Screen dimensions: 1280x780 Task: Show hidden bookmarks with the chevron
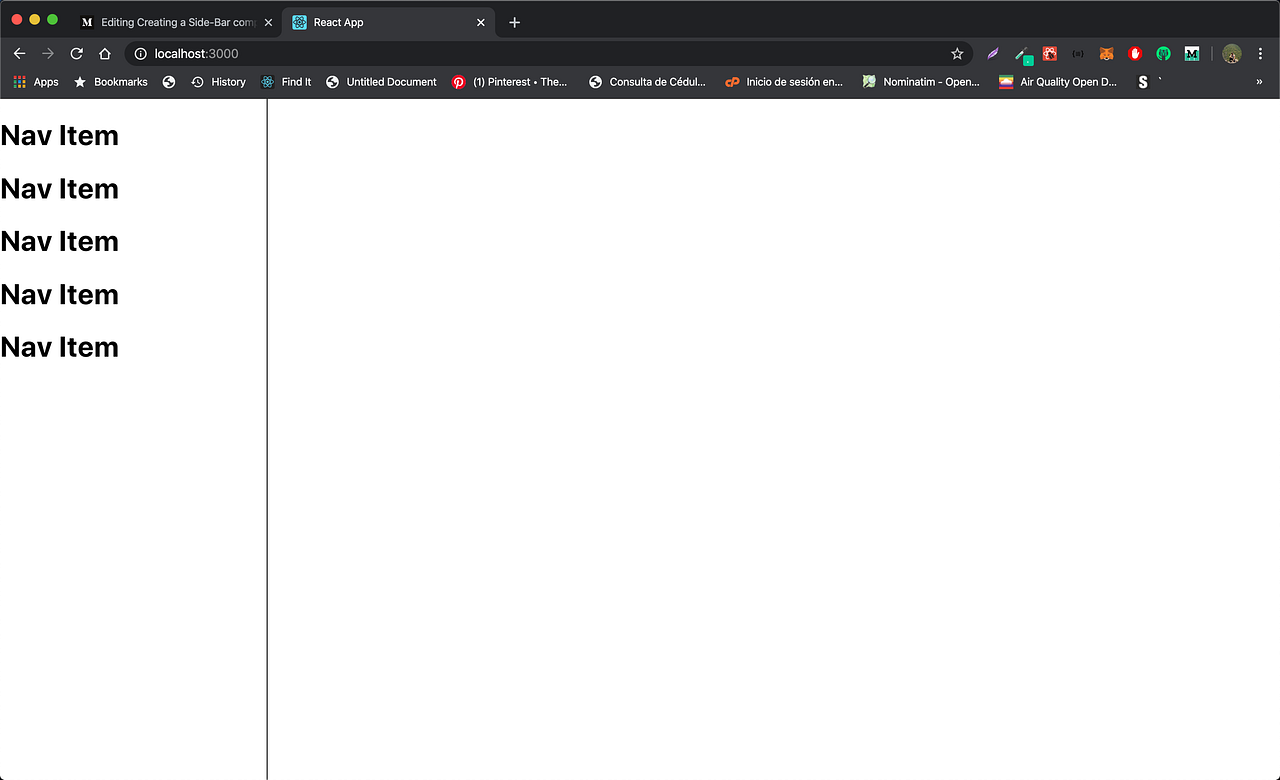1259,82
